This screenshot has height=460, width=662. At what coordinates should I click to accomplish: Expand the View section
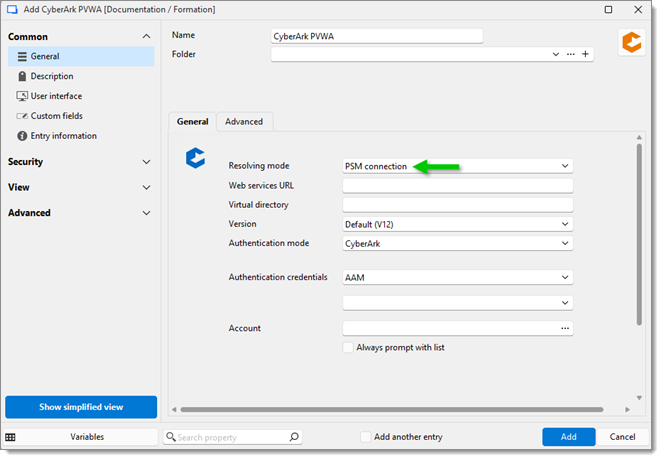click(x=147, y=187)
